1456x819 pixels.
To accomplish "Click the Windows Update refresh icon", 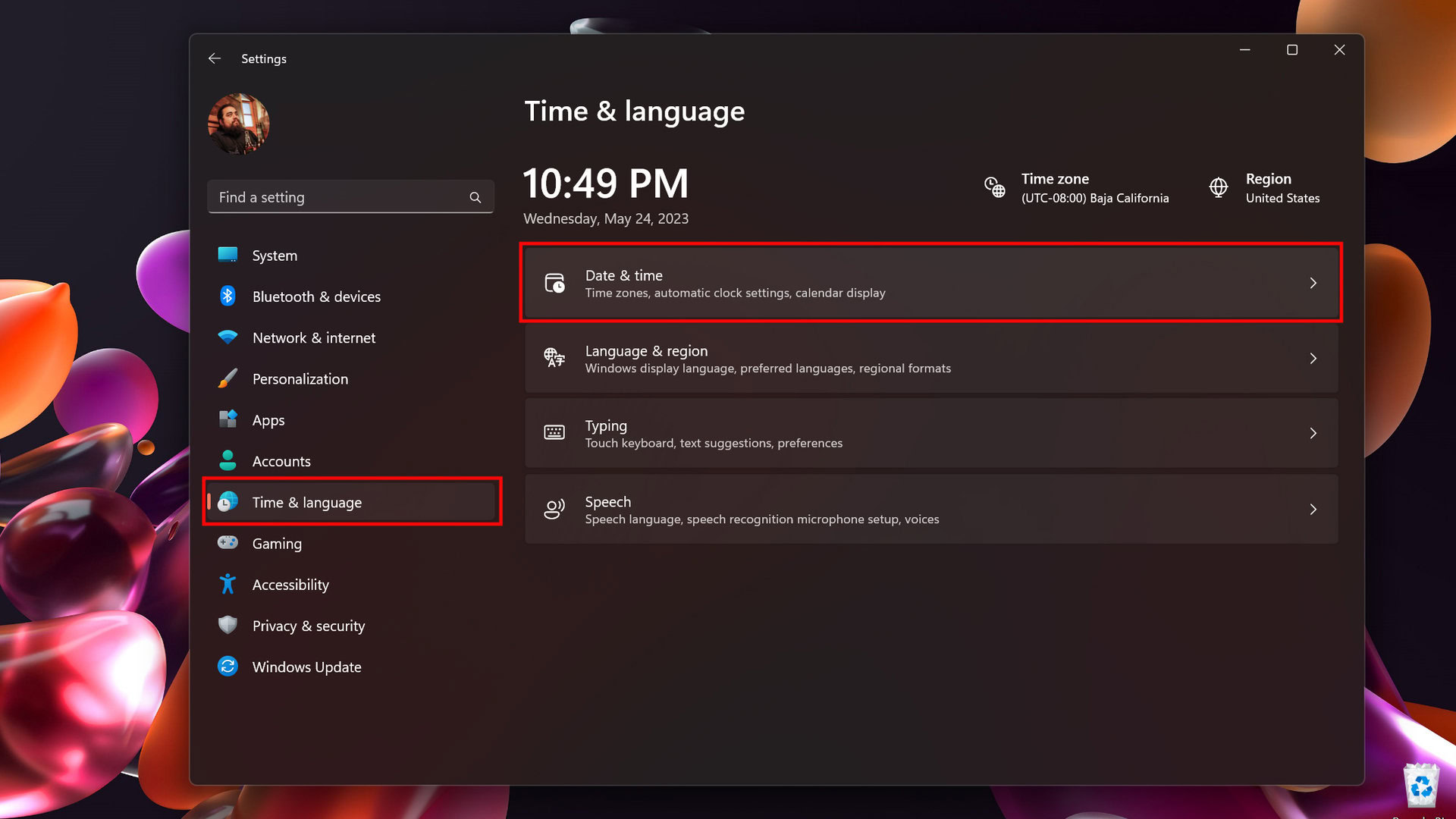I will 227,667.
